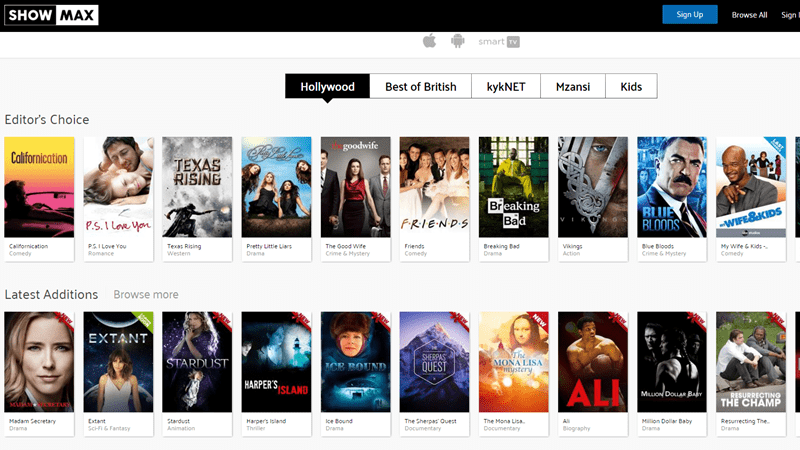Switch to the Best of British tab
Viewport: 800px width, 450px height.
pyautogui.click(x=420, y=86)
